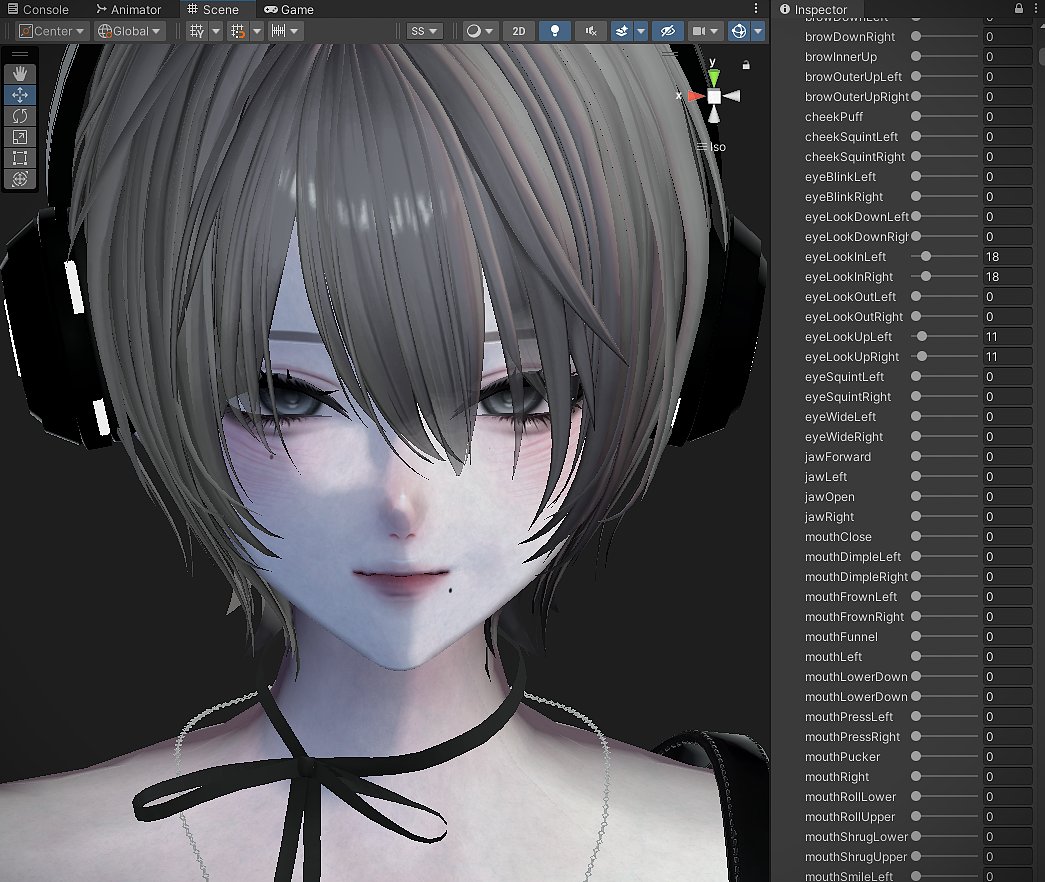Open the Inspector panel kebab menu
Screen dimensions: 1045x882
(1036, 9)
